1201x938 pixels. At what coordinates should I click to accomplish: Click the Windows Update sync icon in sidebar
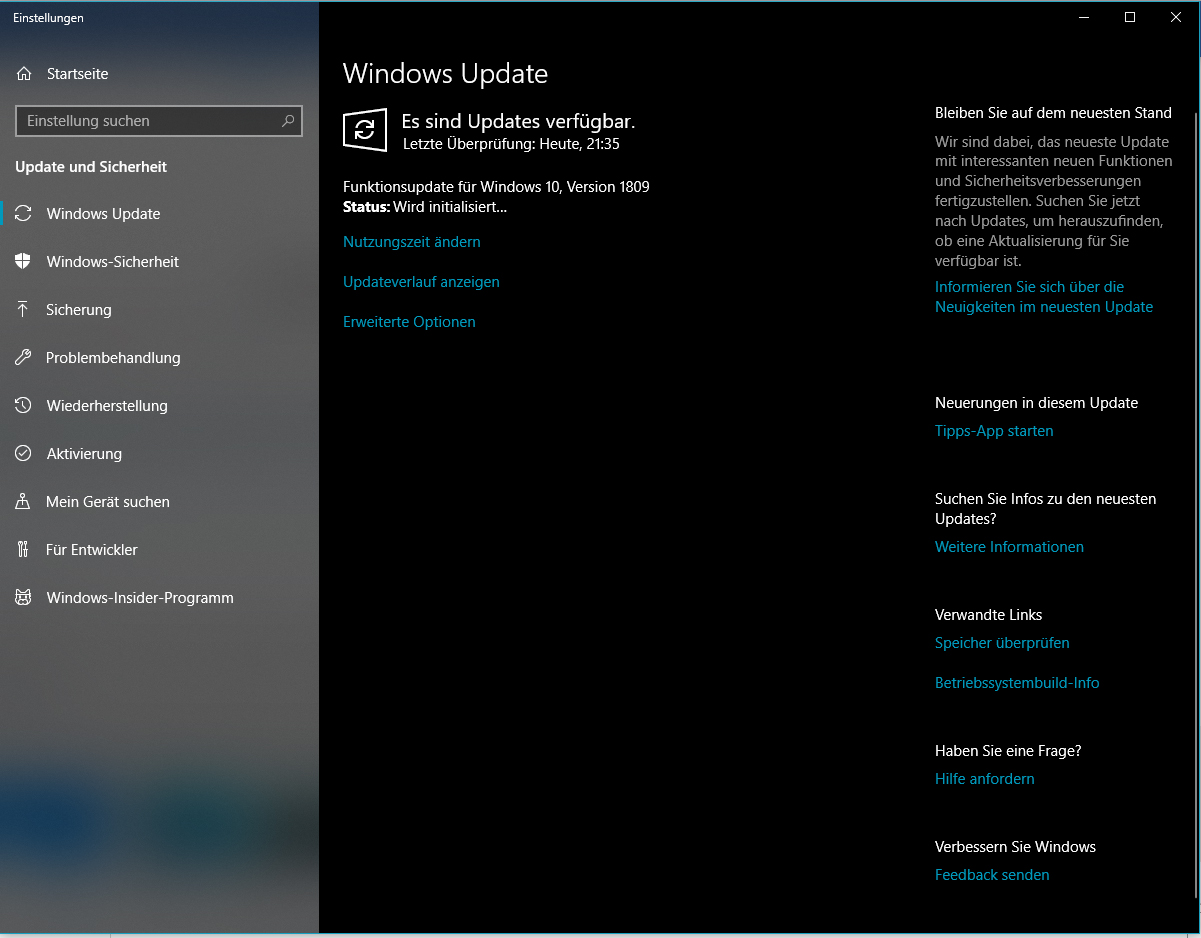24,214
